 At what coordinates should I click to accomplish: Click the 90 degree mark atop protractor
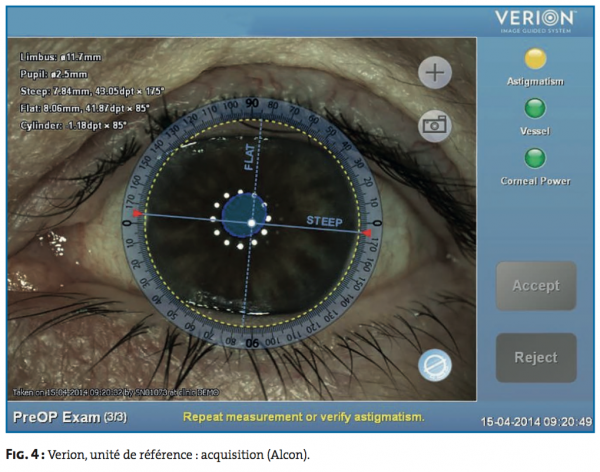253,103
